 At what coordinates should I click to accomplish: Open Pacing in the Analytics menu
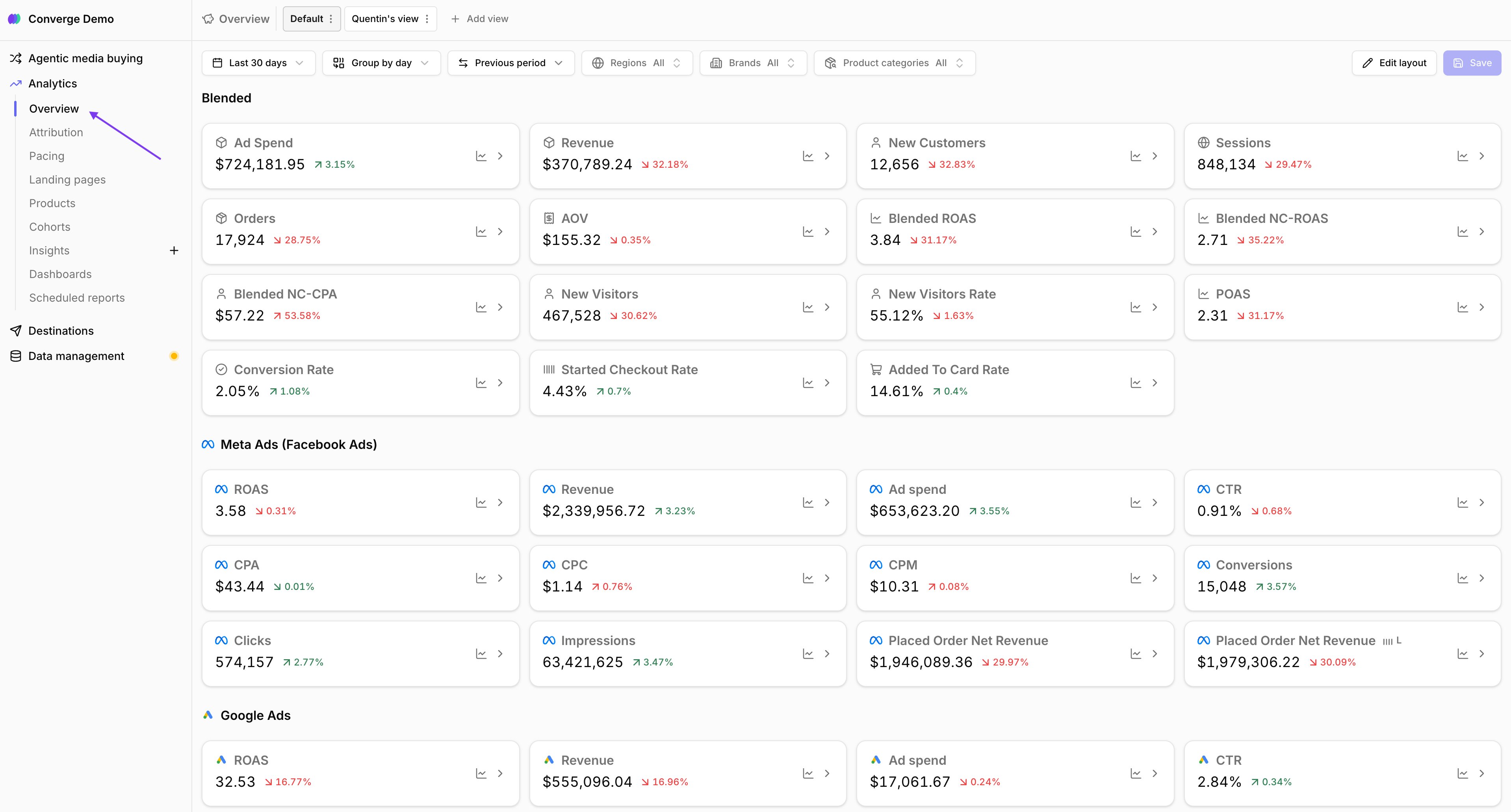(x=47, y=156)
